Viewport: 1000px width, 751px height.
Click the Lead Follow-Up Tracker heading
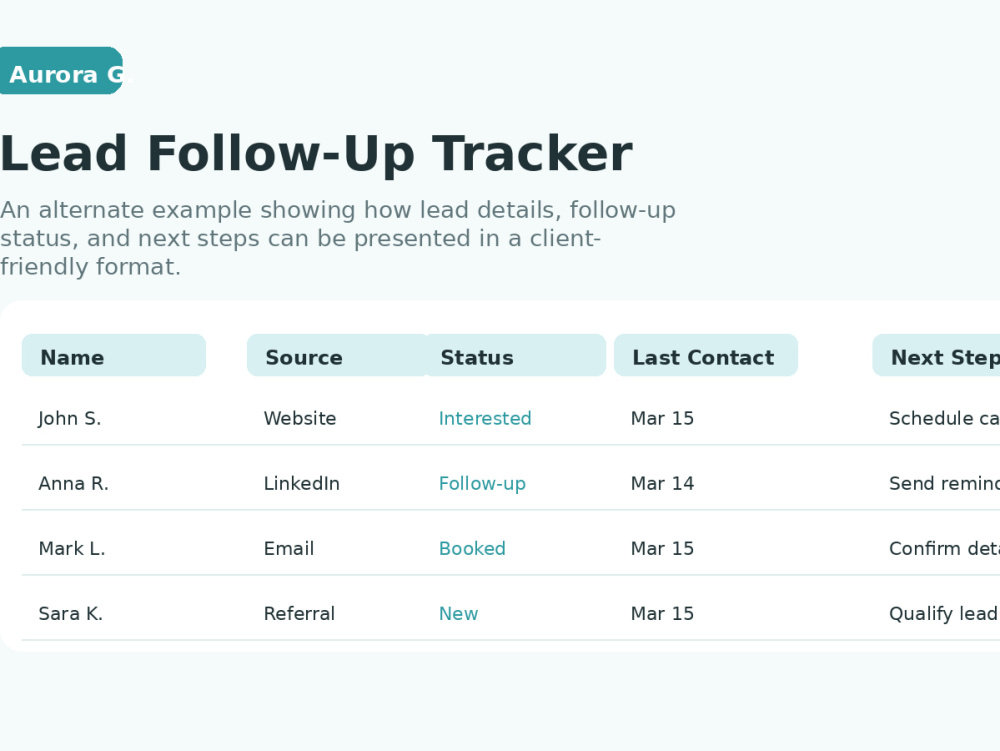316,154
